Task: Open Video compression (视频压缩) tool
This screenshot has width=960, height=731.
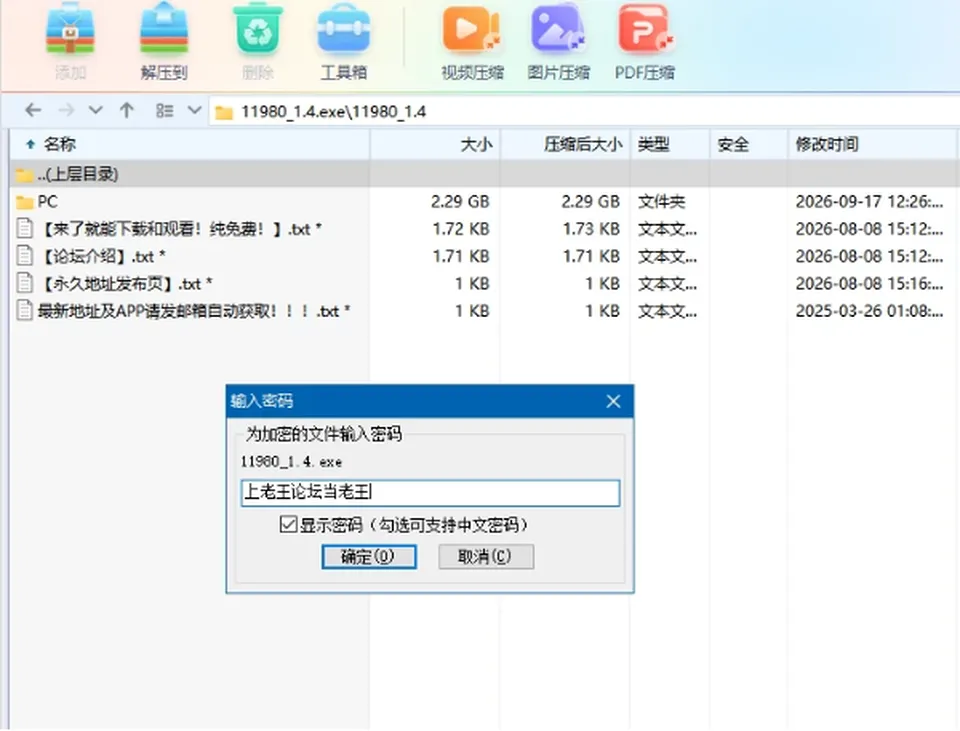Action: click(471, 29)
